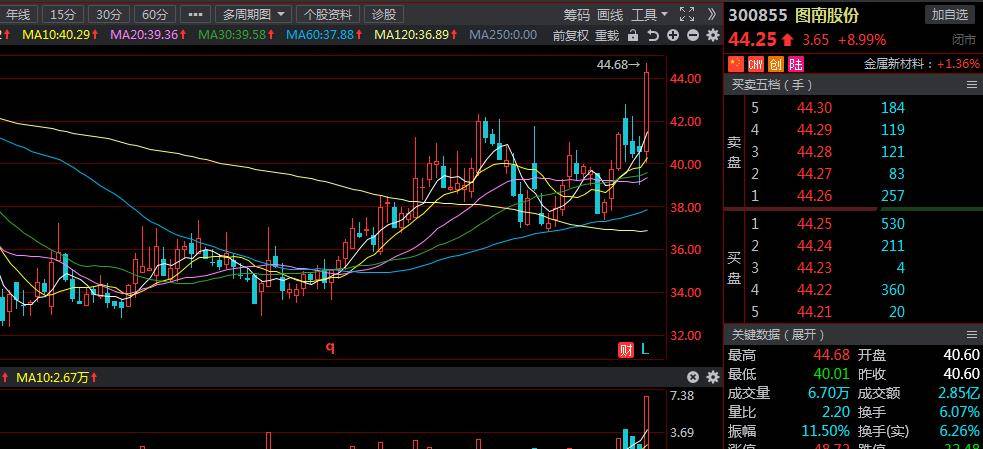Viewport: 983px width, 449px height.
Task: Click the lock icon in chart toolbar
Action: click(x=632, y=35)
